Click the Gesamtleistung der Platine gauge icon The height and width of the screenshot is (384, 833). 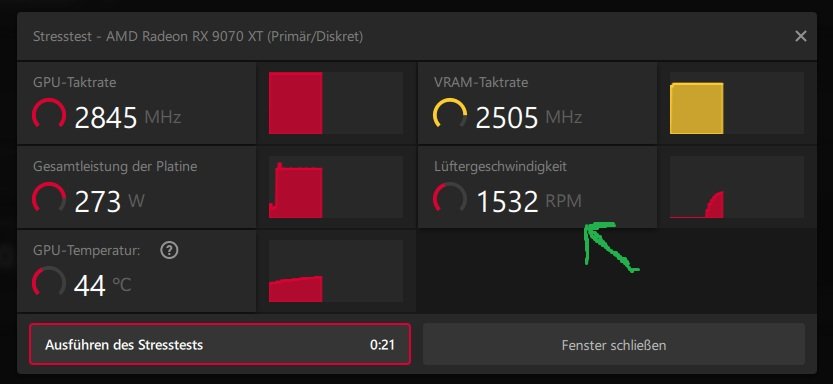(x=49, y=198)
